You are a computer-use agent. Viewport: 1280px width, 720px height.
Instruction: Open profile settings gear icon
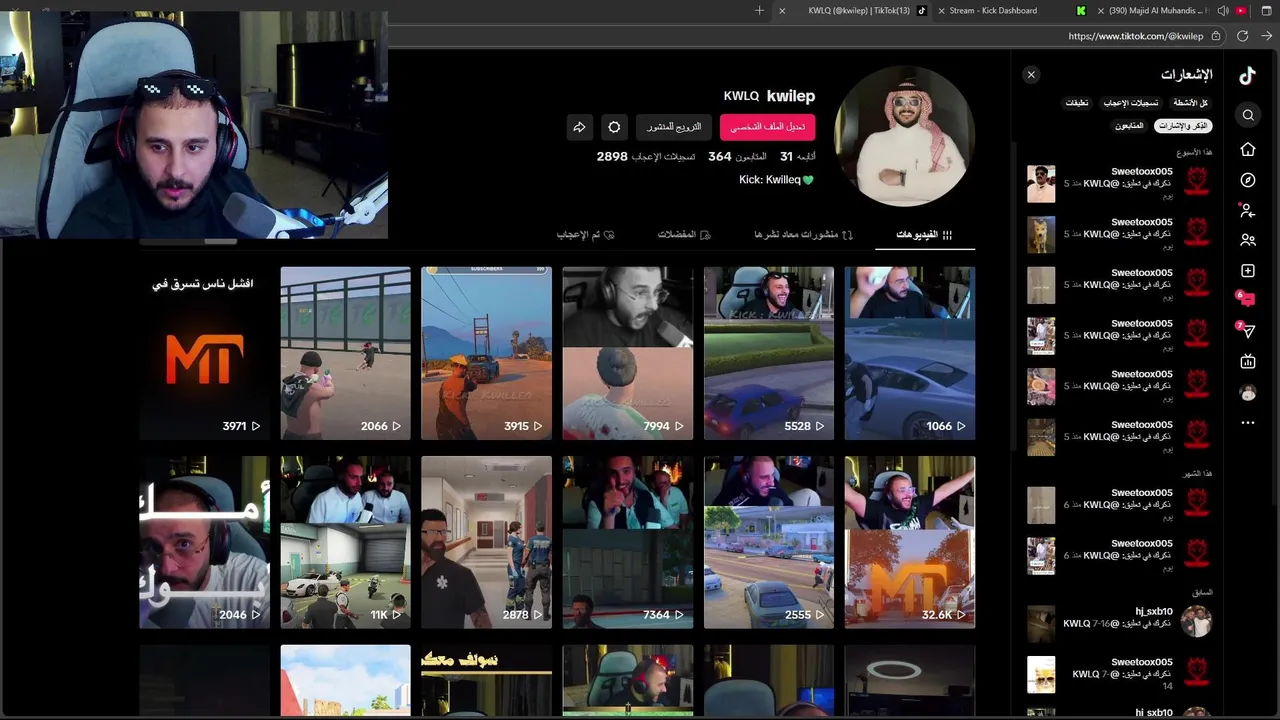click(x=614, y=127)
